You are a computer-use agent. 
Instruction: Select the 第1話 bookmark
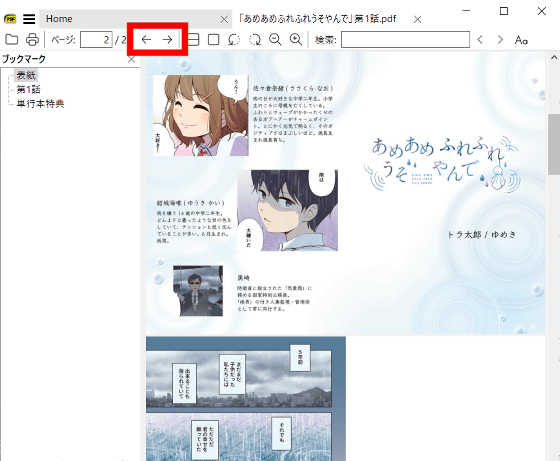pyautogui.click(x=29, y=89)
